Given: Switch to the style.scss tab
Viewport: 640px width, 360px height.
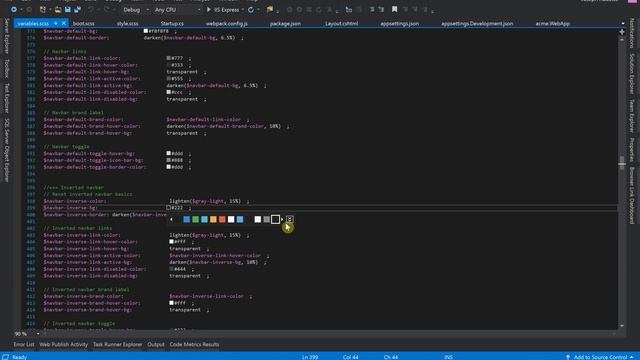Looking at the screenshot, I should 127,24.
